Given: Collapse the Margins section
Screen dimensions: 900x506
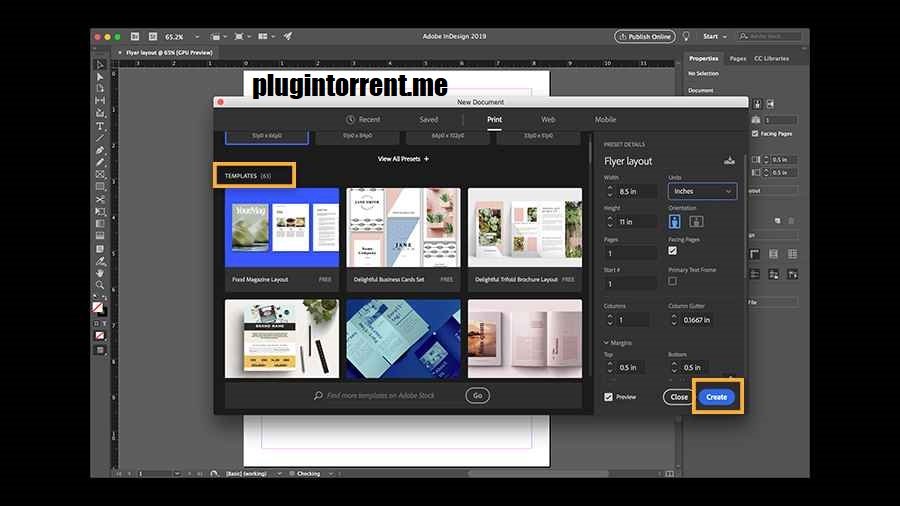Looking at the screenshot, I should [x=606, y=342].
